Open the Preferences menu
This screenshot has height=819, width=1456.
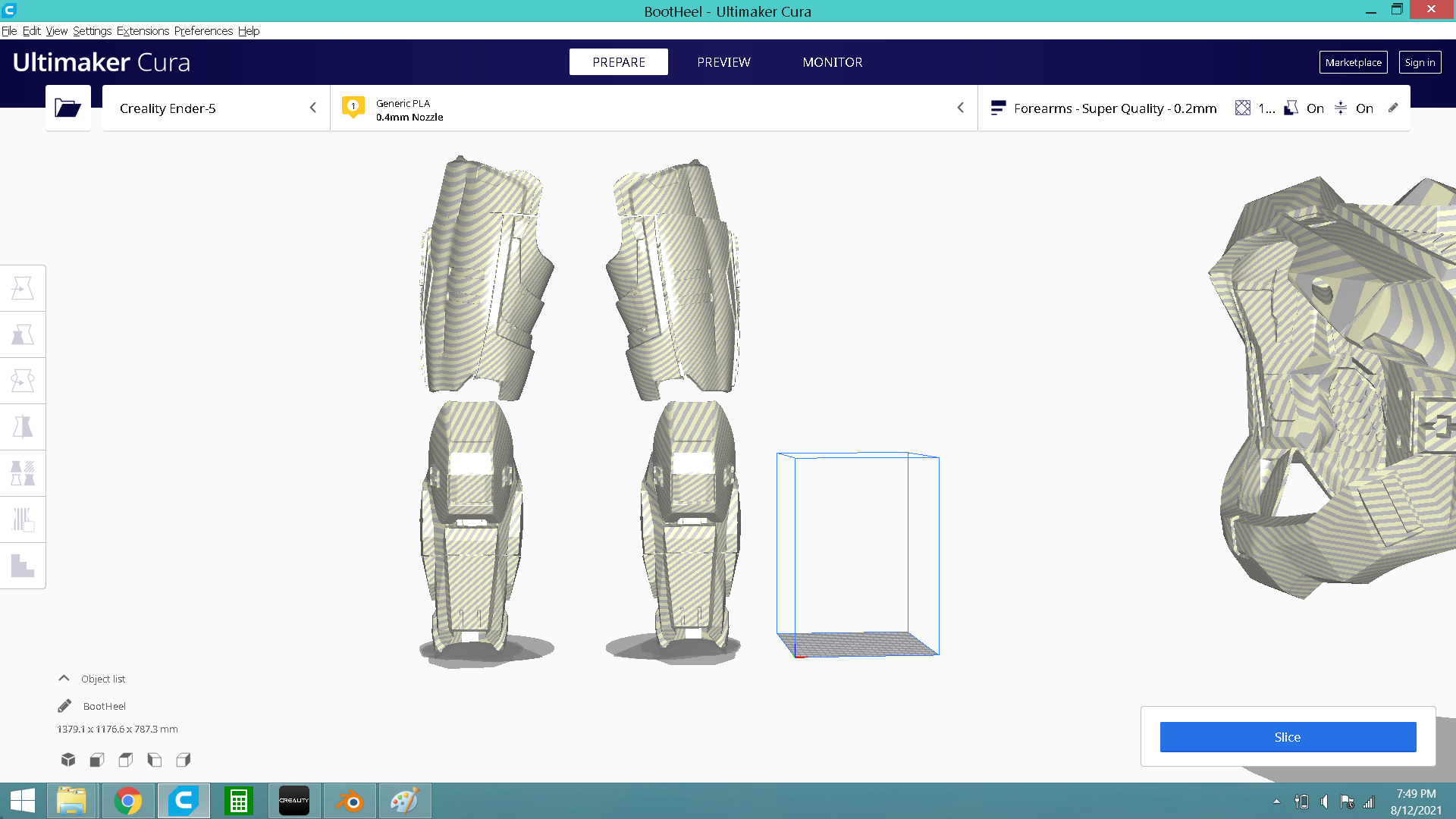pyautogui.click(x=203, y=31)
